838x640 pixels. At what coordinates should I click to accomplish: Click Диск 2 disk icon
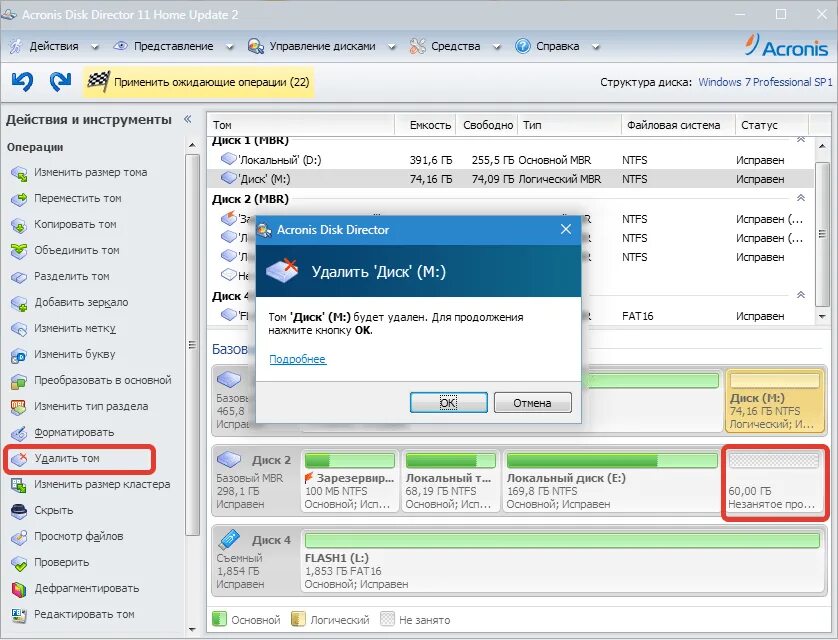(x=230, y=459)
